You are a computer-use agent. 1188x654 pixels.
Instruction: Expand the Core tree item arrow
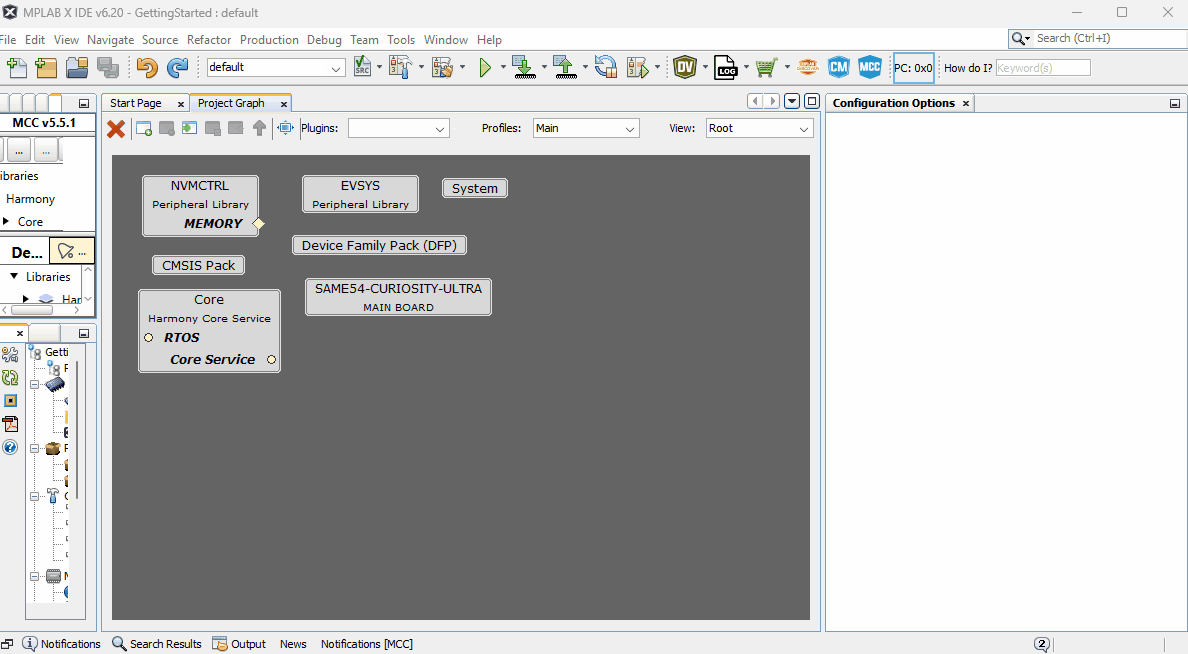tap(7, 221)
